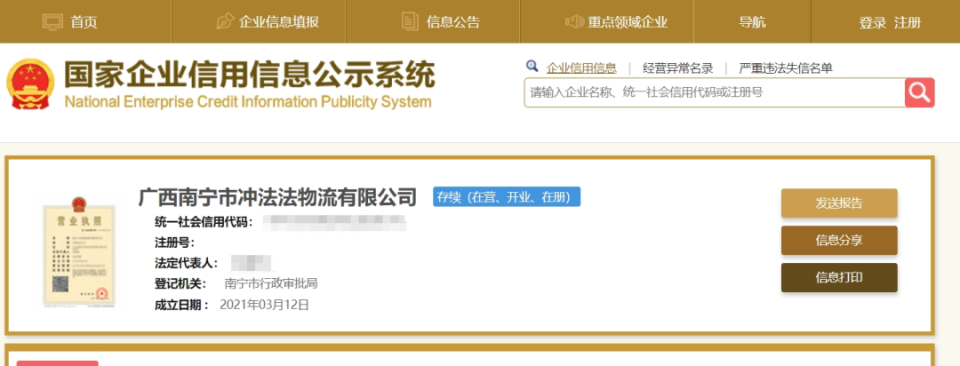960x366 pixels.
Task: Click the national emblem logo
Action: 30,84
